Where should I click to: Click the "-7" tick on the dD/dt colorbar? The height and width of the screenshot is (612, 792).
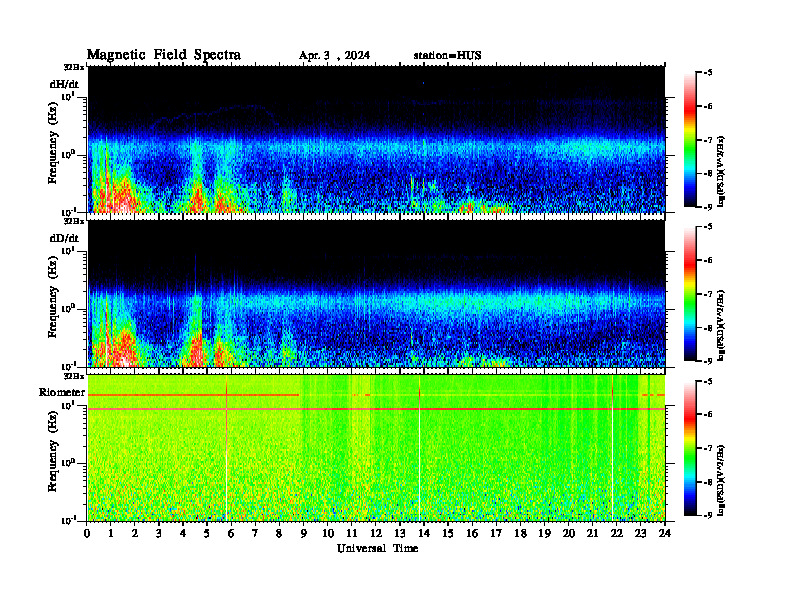[x=707, y=294]
